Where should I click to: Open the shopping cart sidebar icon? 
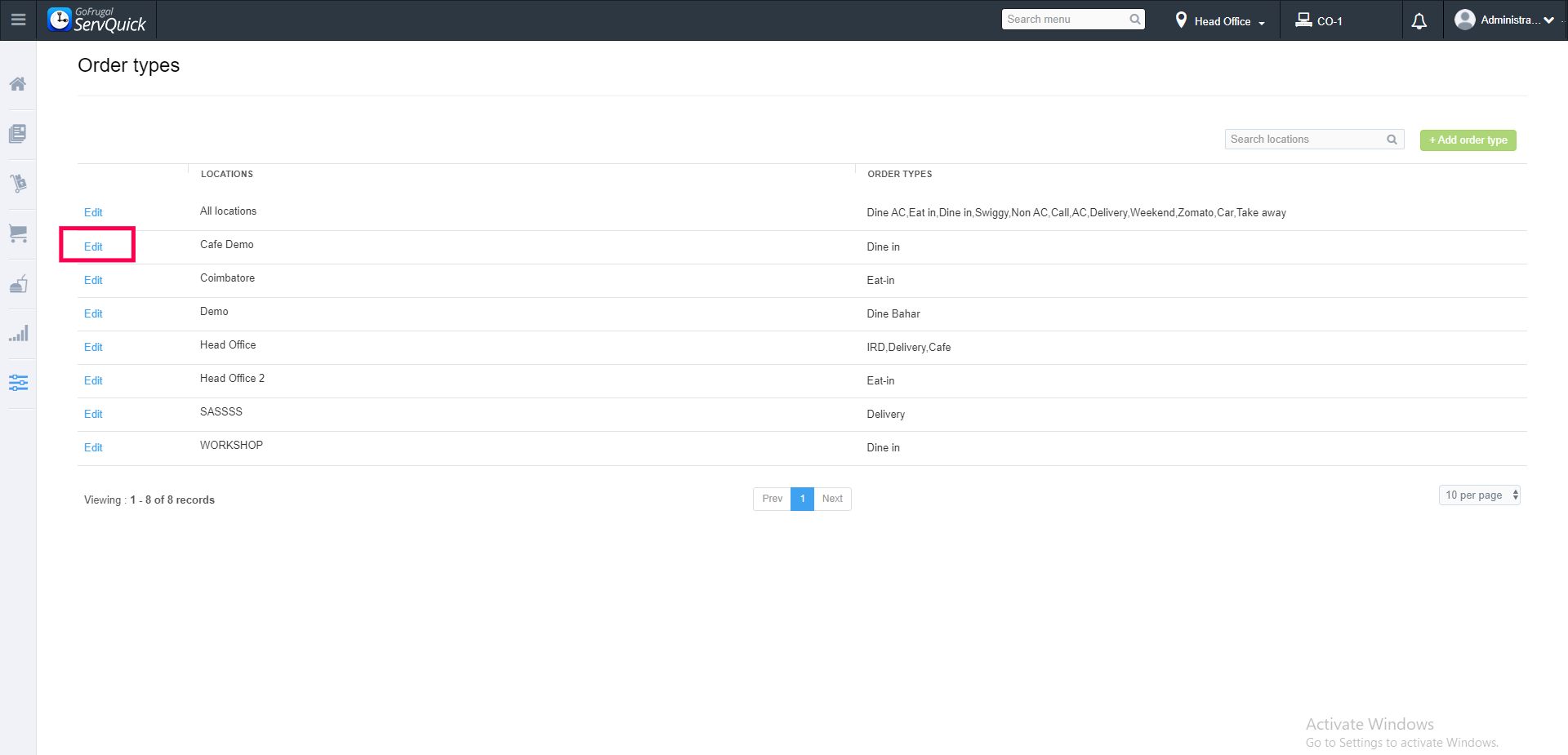click(18, 233)
